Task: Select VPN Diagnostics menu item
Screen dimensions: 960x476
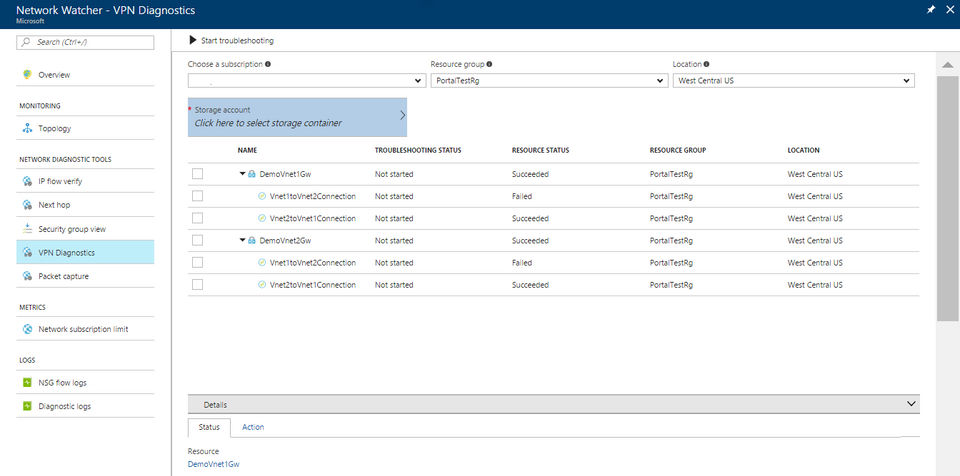Action: click(85, 252)
